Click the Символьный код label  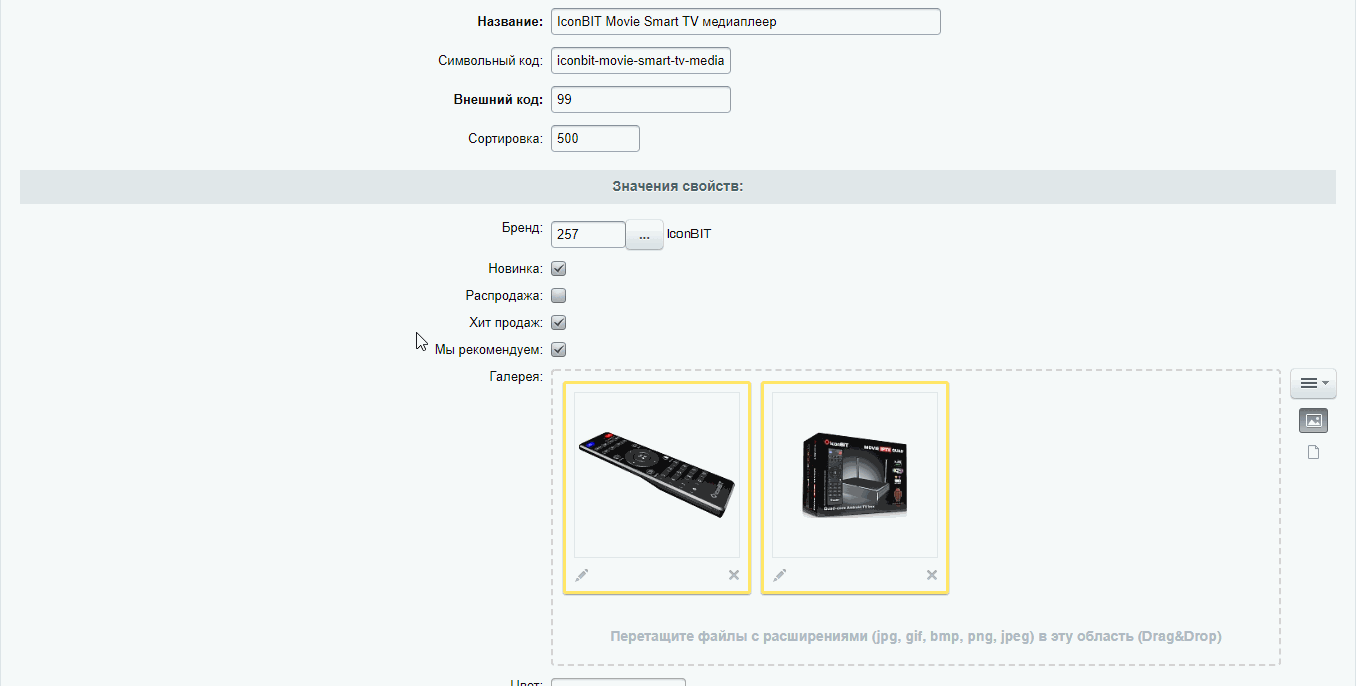(491, 61)
